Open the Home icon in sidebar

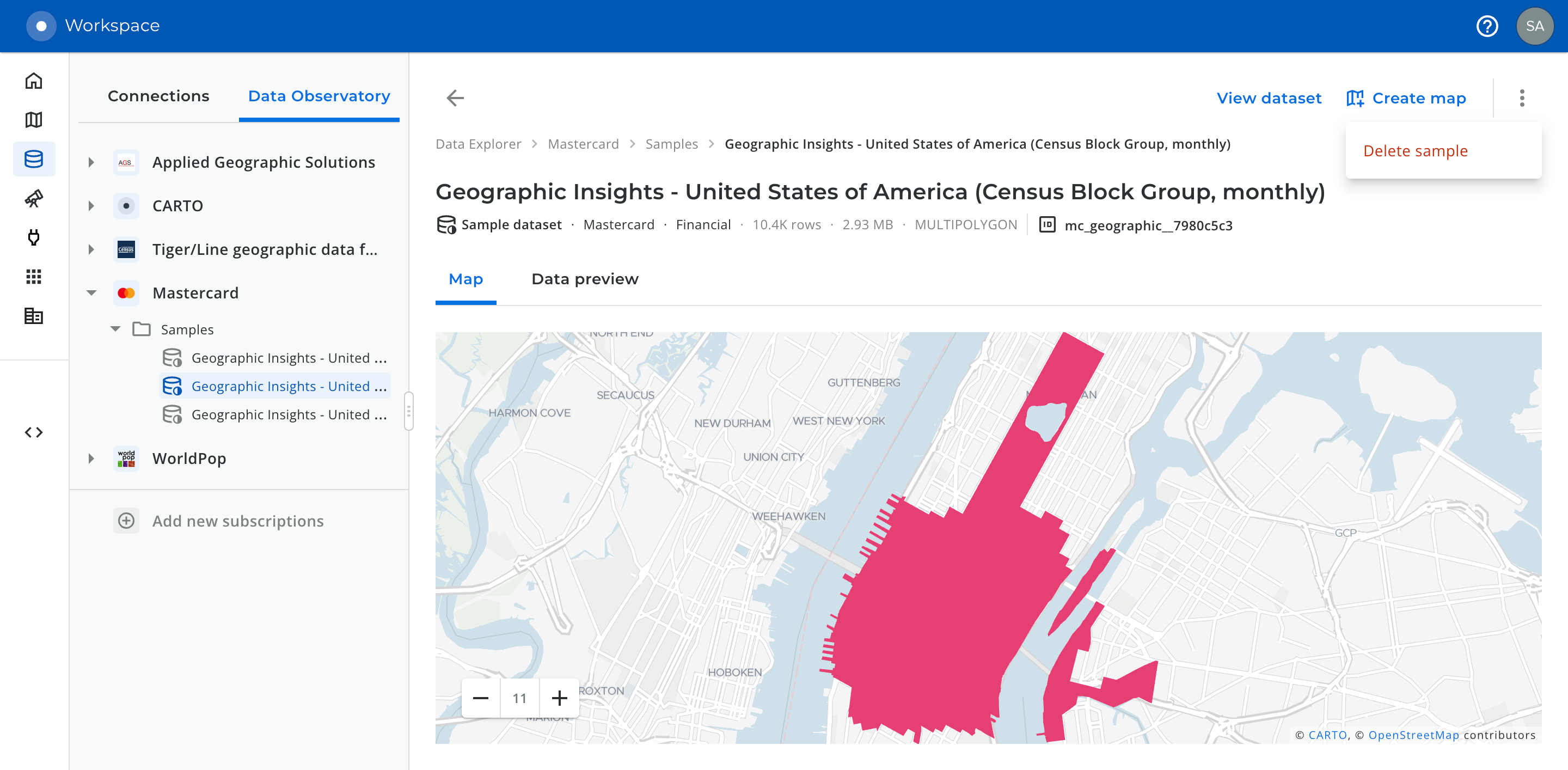pyautogui.click(x=34, y=81)
